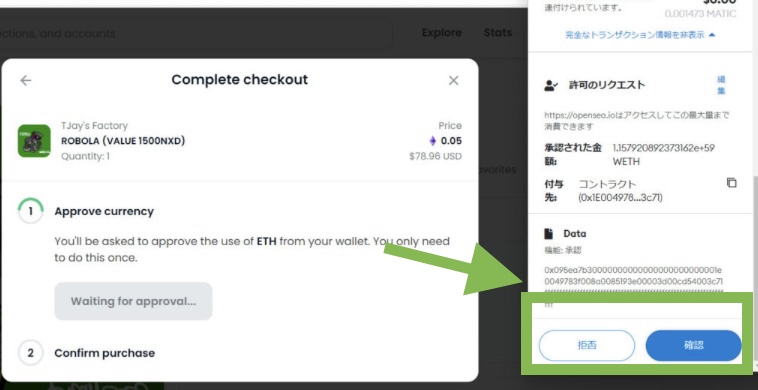Click the 拒否 reject button
The width and height of the screenshot is (758, 390).
coord(587,346)
